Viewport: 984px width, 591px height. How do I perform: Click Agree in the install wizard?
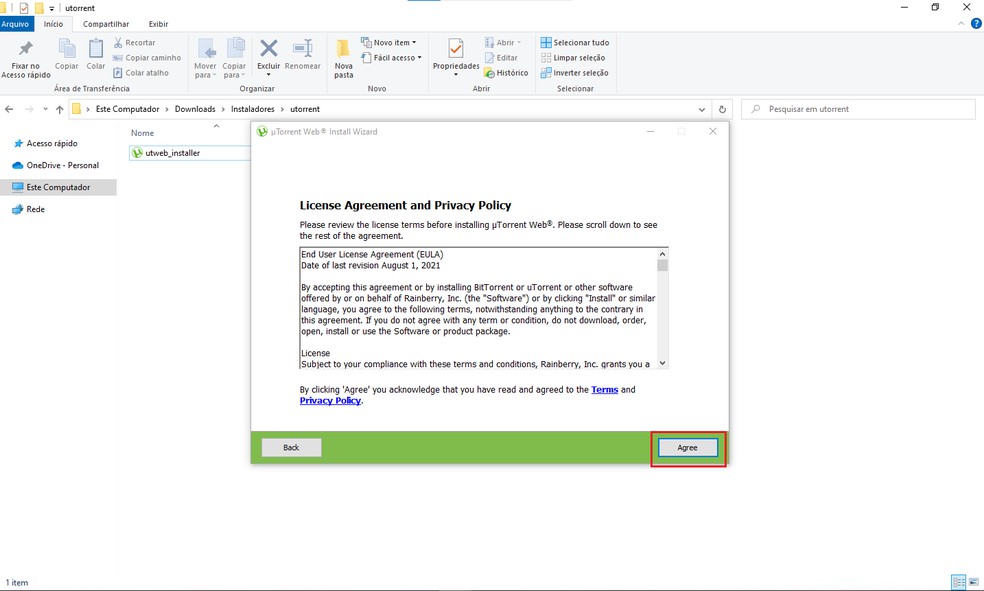coord(687,448)
